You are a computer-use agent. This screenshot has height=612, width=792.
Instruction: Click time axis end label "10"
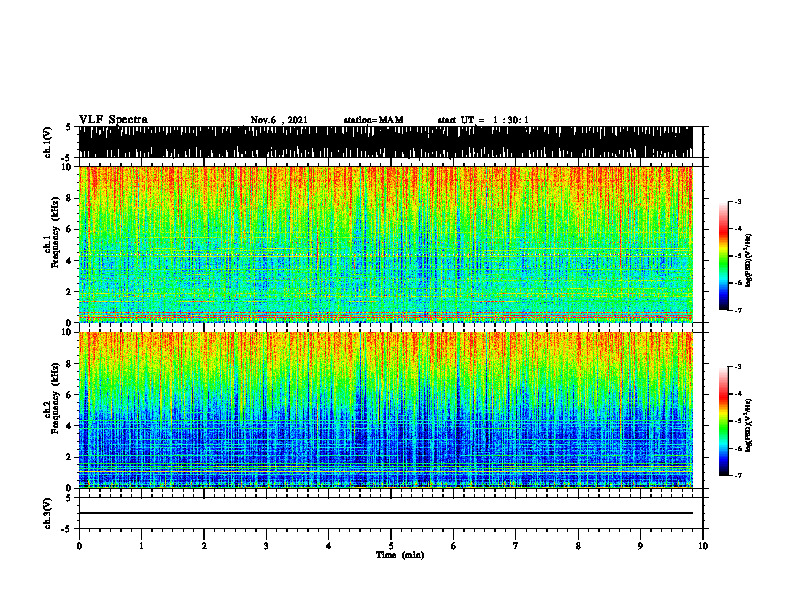[x=703, y=546]
